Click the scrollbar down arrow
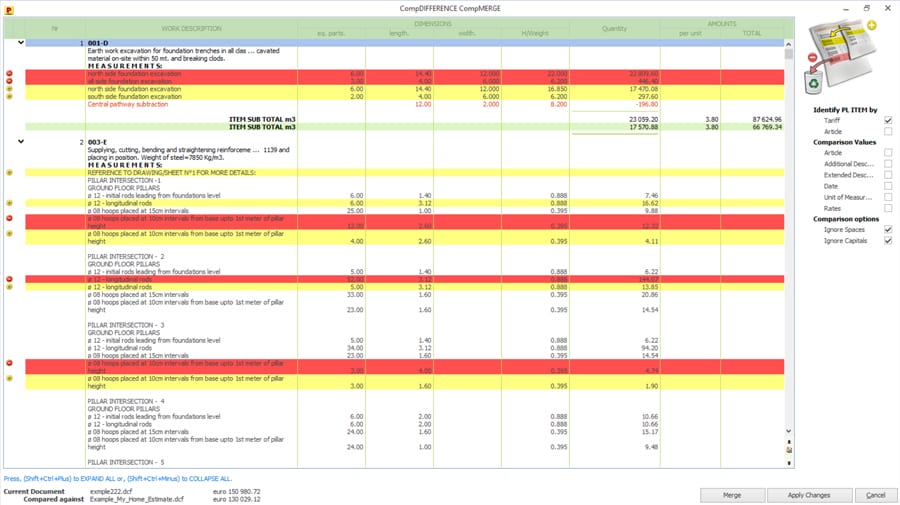Screen dimensions: 900x505 click(789, 431)
